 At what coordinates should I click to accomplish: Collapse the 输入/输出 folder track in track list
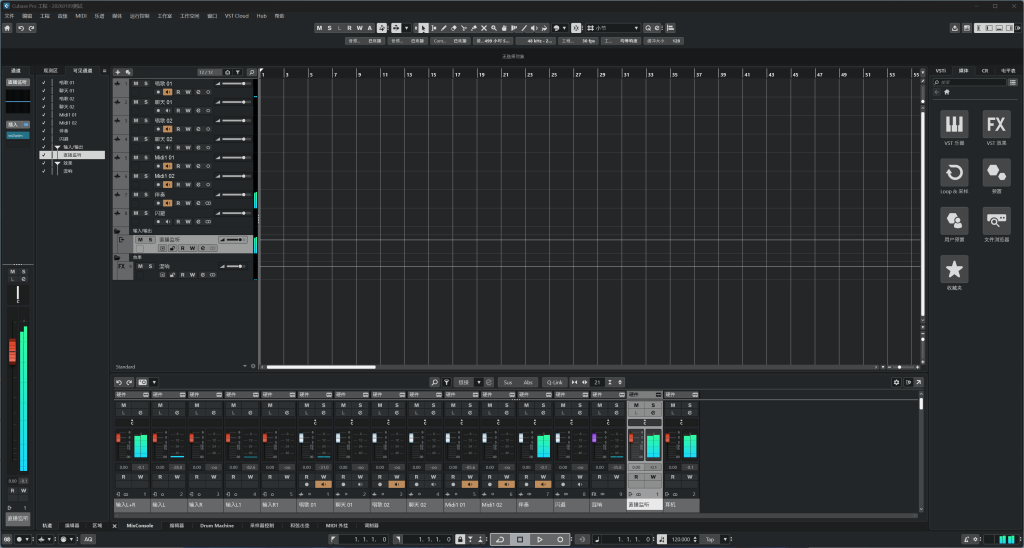[x=117, y=231]
